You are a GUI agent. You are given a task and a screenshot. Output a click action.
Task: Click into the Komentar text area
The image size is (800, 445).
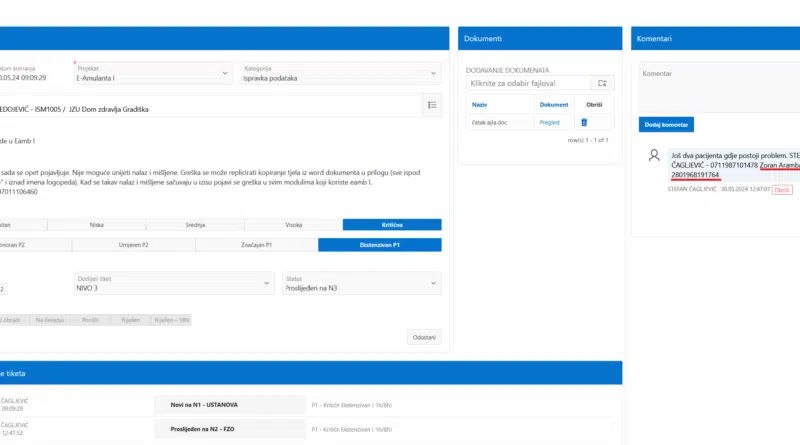pos(718,88)
